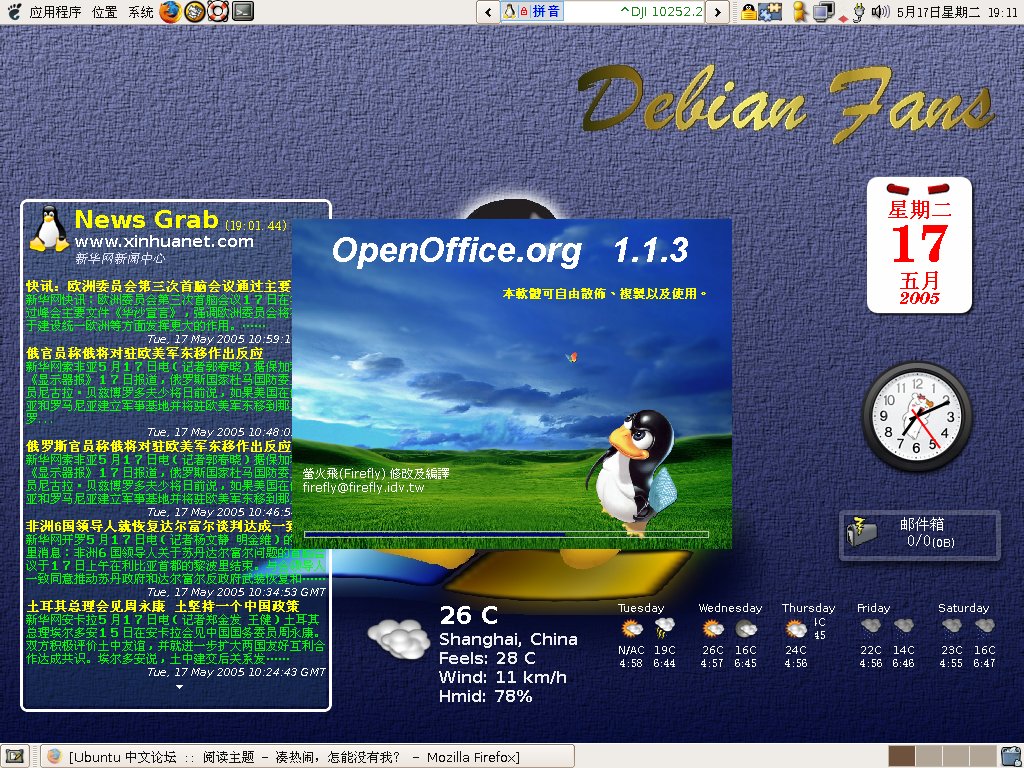The image size is (1024, 768).
Task: Switch to the Mozilla Firefox taskbar window
Action: (x=307, y=756)
